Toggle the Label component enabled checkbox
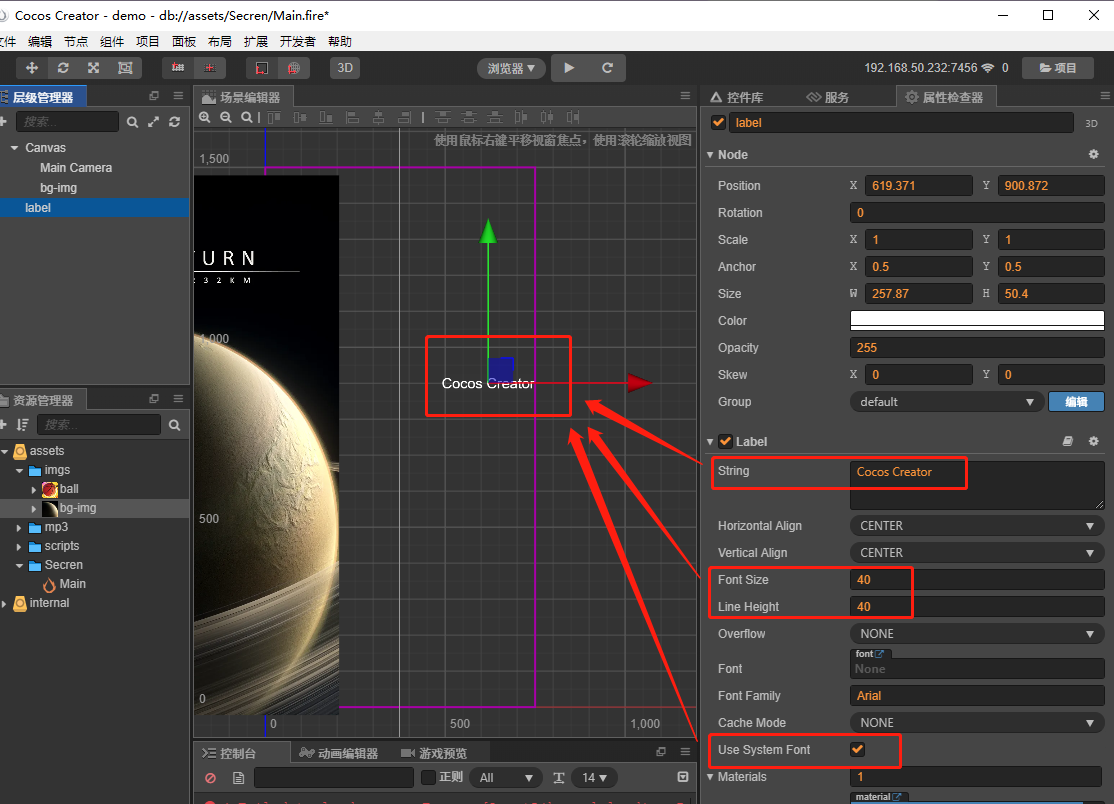This screenshot has height=804, width=1114. pos(725,441)
